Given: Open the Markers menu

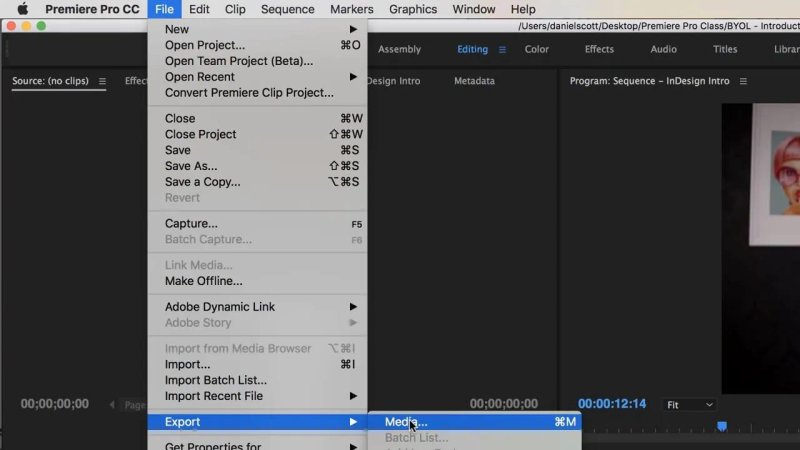Looking at the screenshot, I should pos(352,9).
